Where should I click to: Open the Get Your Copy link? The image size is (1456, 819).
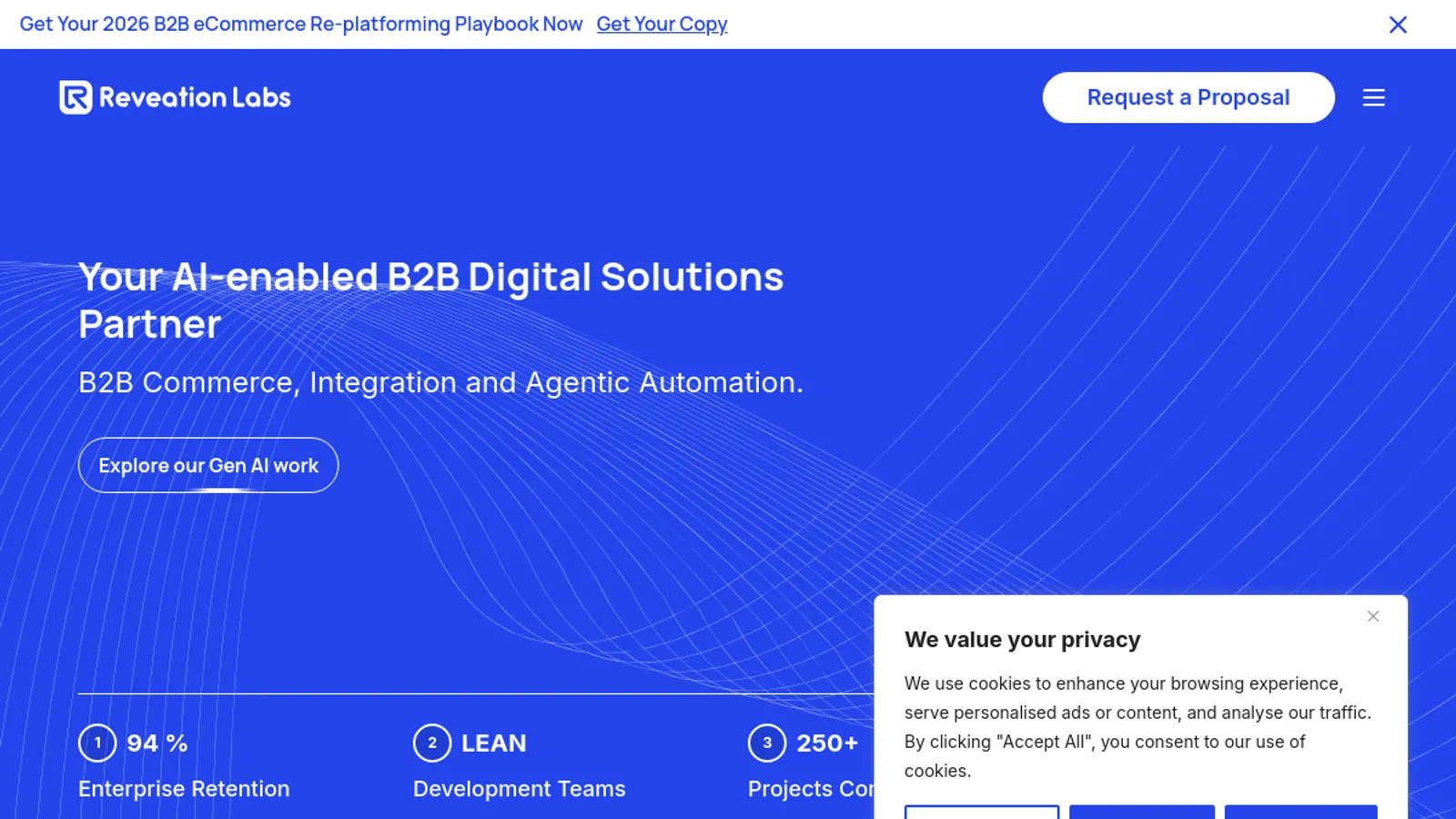pyautogui.click(x=662, y=25)
